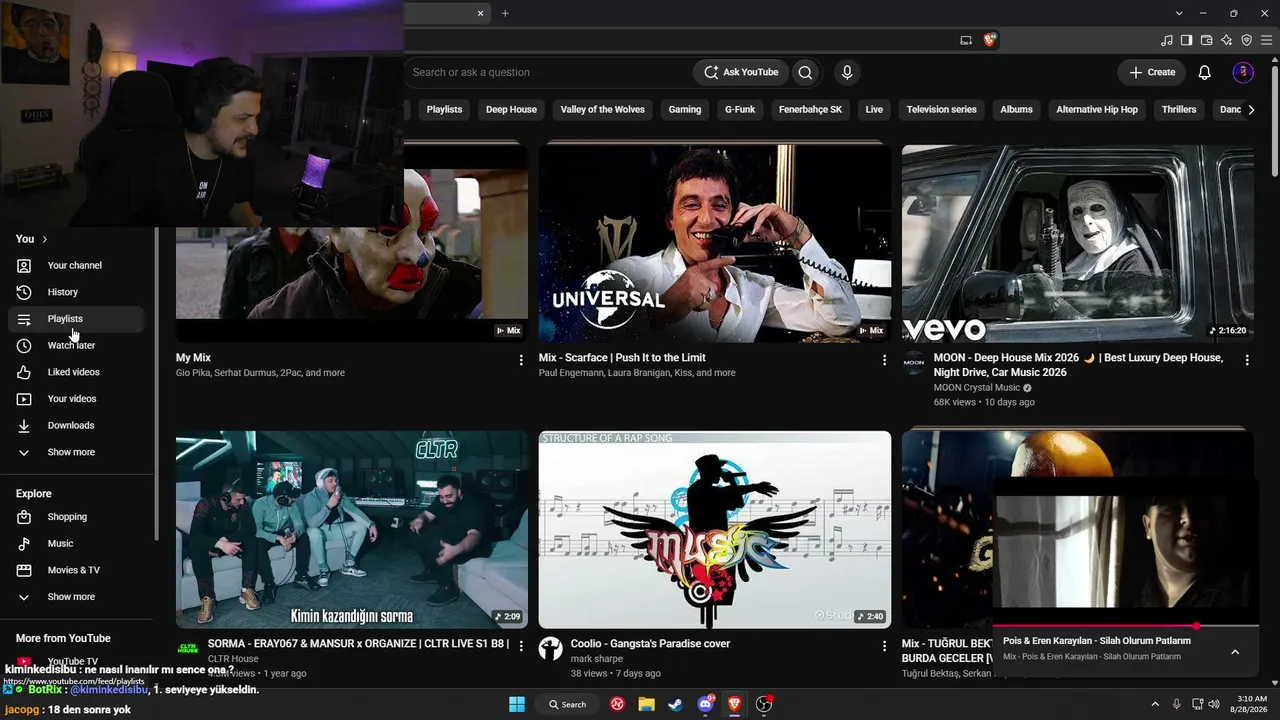Click the Windows Start button
This screenshot has height=720, width=1280.
(517, 704)
